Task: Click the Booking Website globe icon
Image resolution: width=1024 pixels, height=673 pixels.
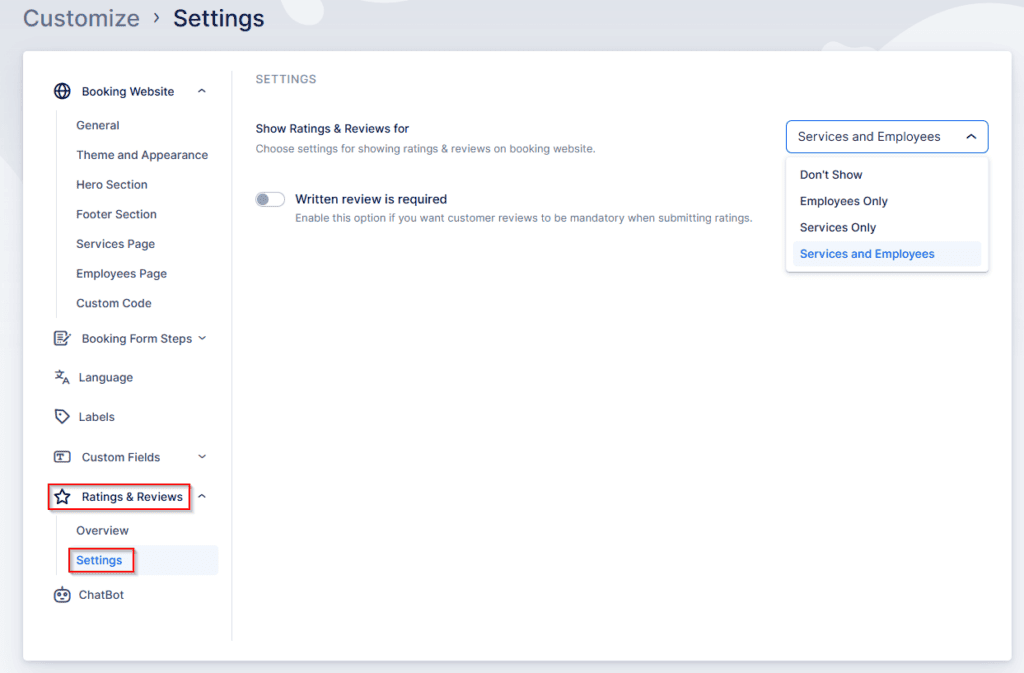Action: pos(62,91)
